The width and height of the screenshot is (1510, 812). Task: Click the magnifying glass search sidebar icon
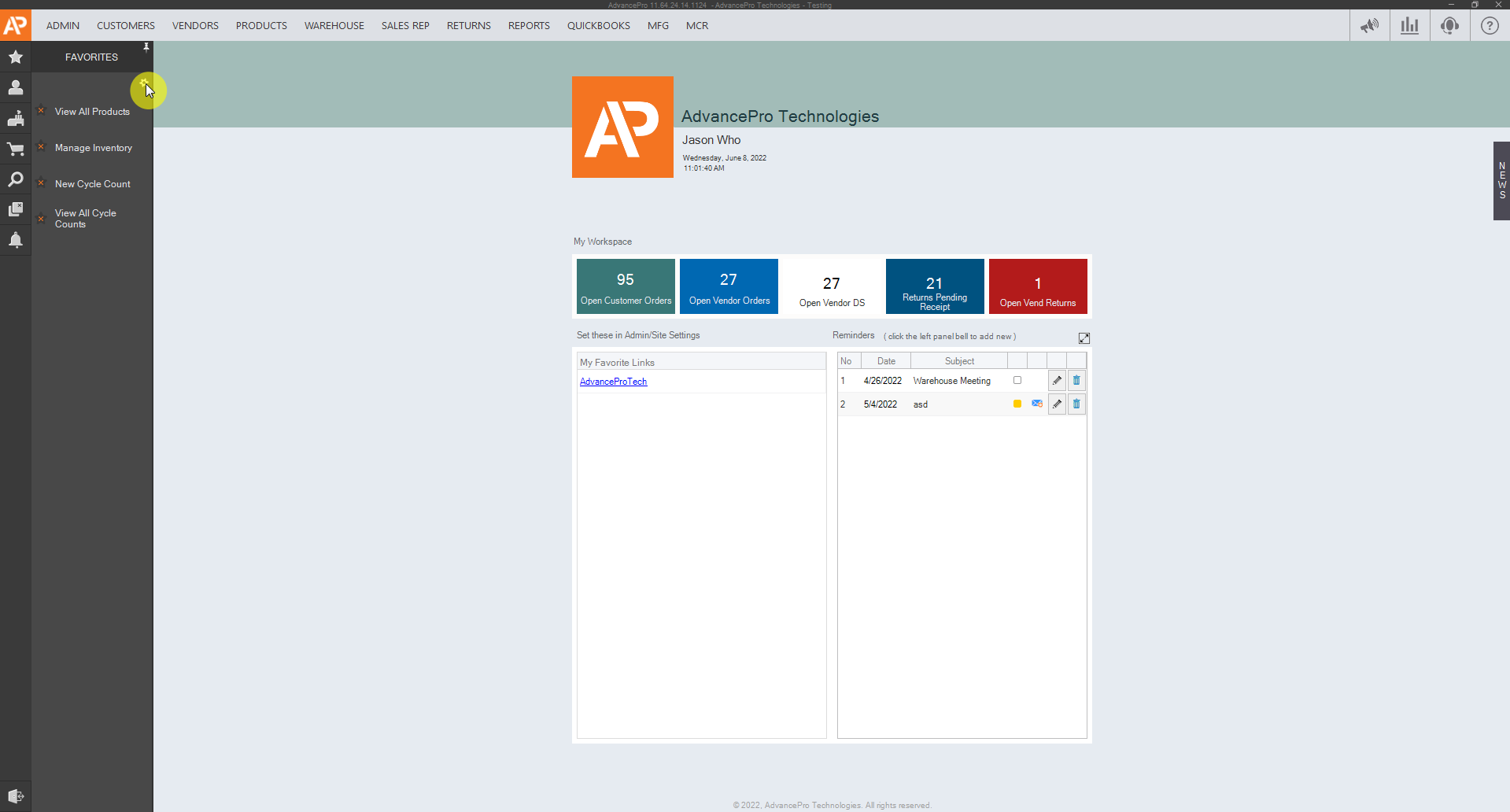coord(16,179)
